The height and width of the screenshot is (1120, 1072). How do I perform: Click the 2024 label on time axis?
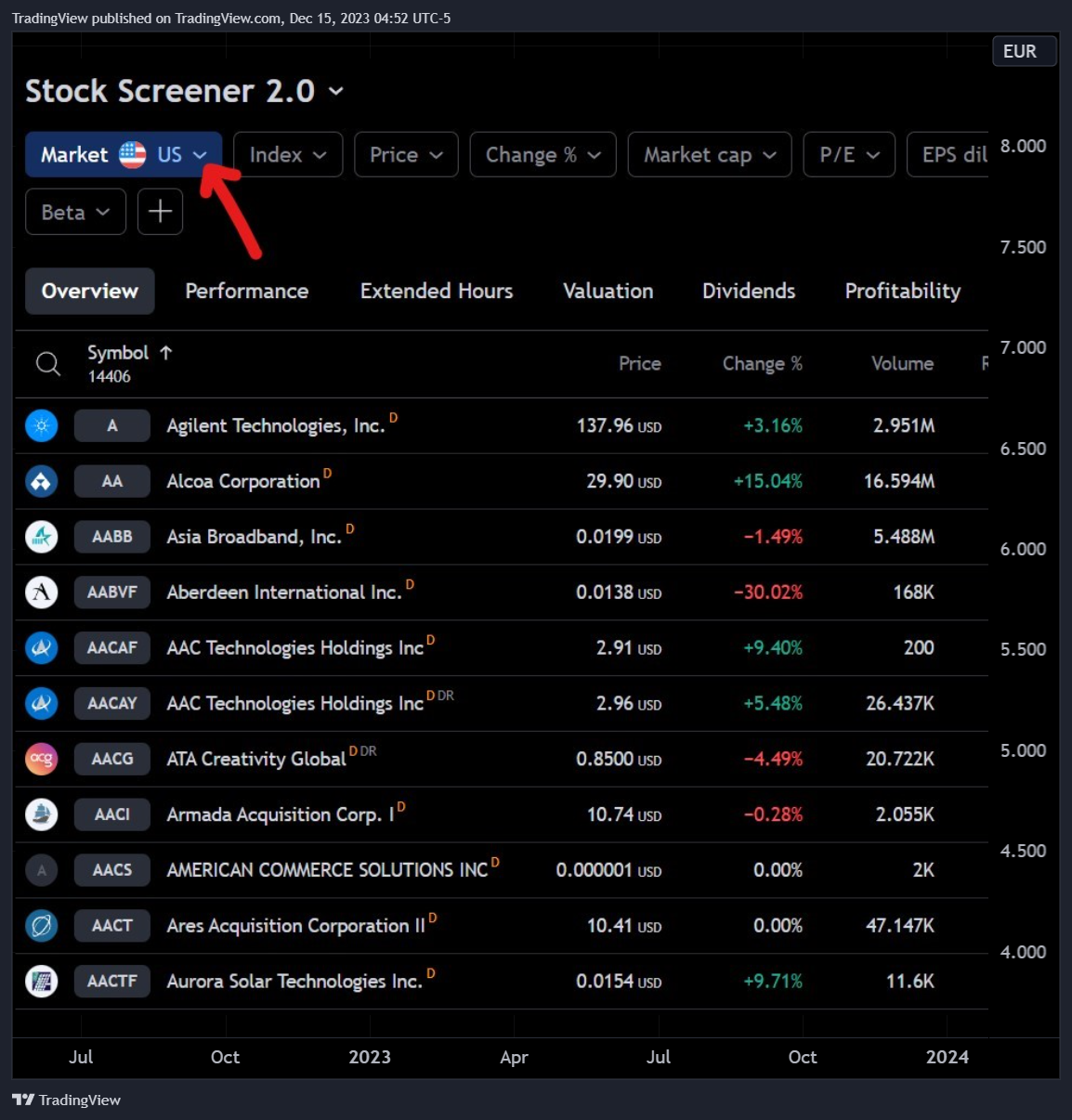(x=948, y=1057)
